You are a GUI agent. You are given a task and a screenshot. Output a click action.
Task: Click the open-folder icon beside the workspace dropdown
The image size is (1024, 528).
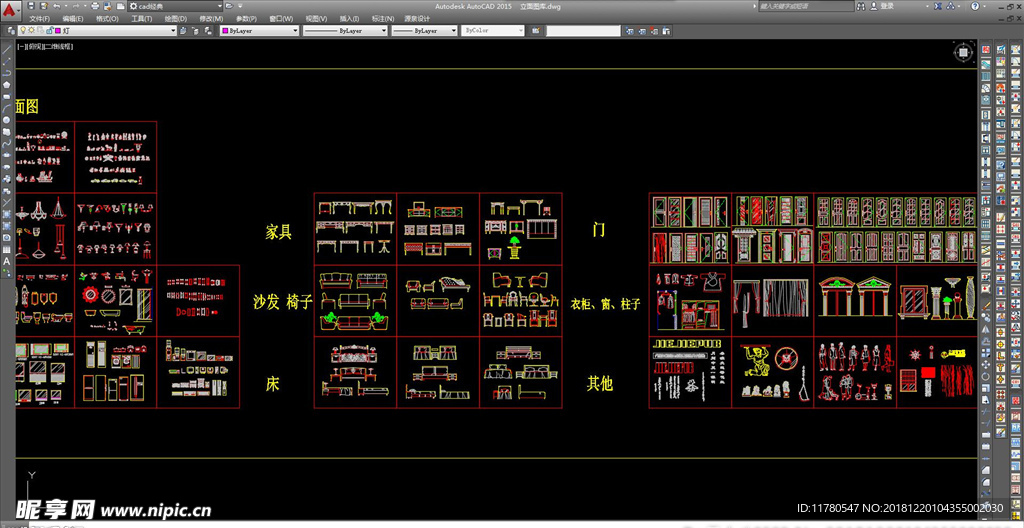tap(229, 6)
